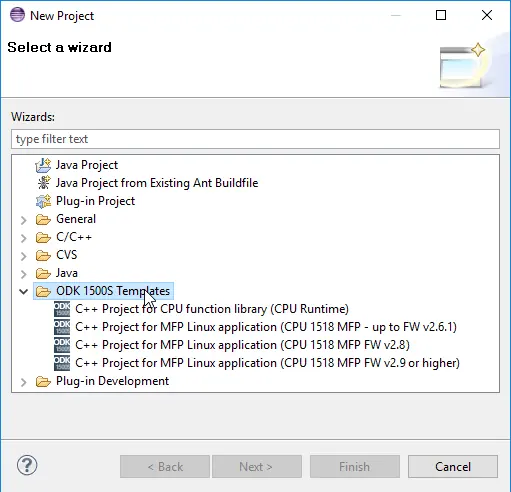Click the CVS folder icon
This screenshot has width=511, height=492.
pos(43,255)
